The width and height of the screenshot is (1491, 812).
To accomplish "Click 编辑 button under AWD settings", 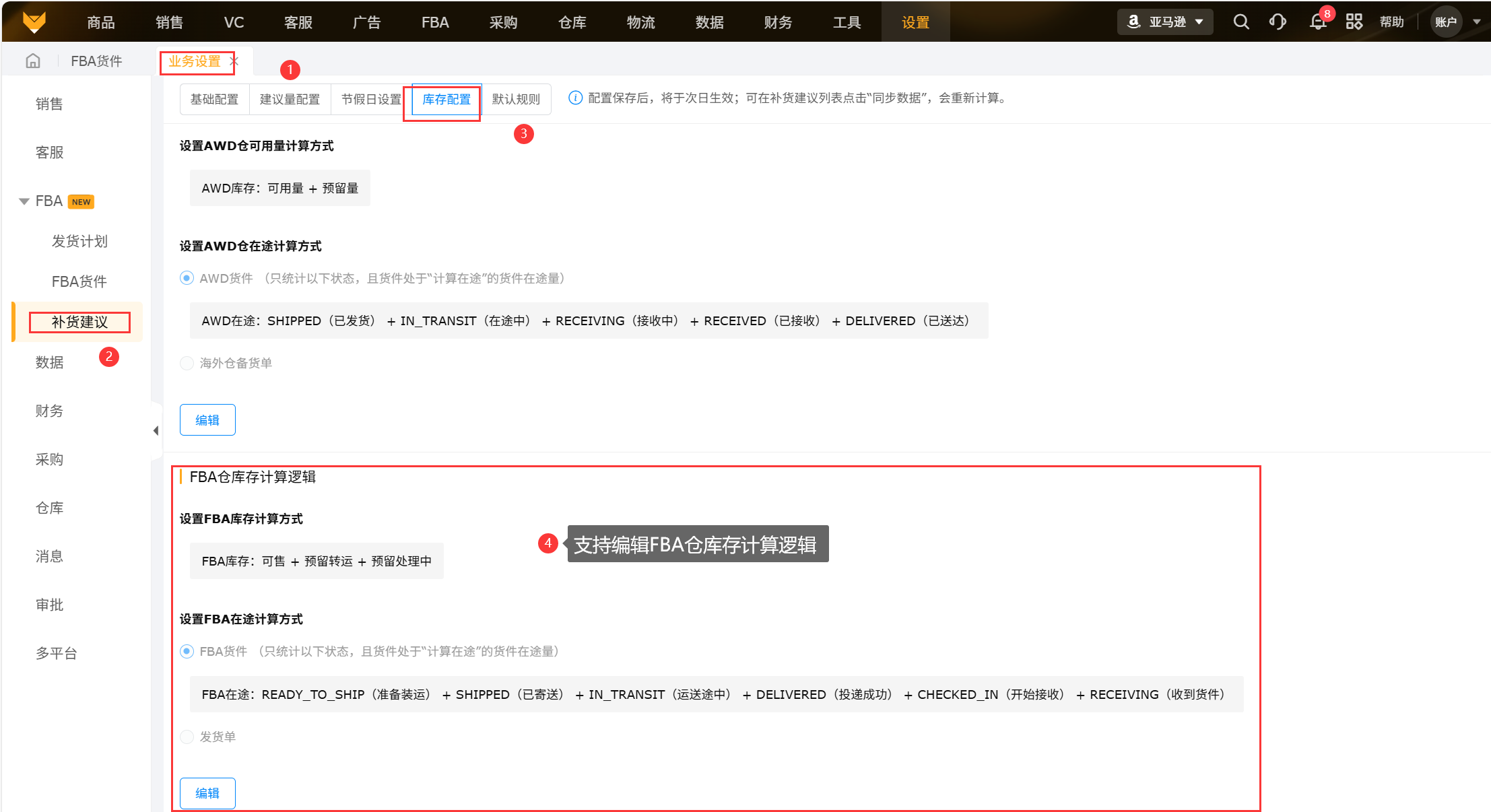I will point(207,420).
